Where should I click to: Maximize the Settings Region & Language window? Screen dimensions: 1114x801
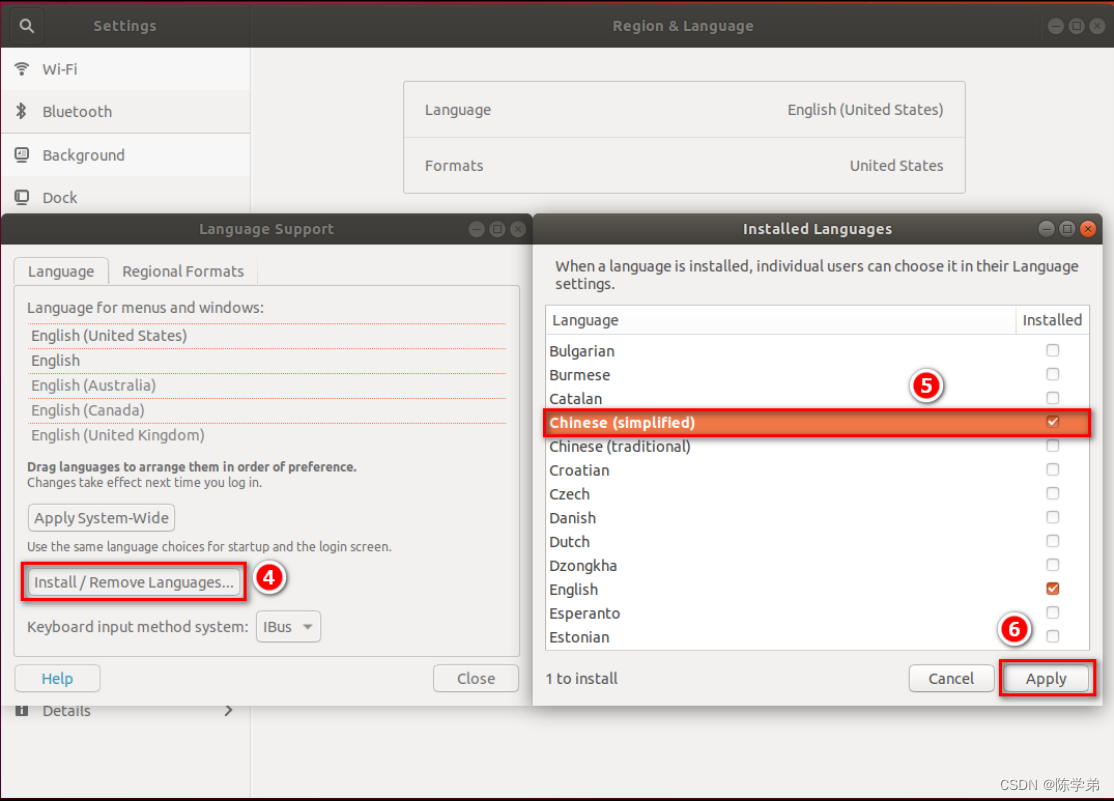coord(1077,26)
